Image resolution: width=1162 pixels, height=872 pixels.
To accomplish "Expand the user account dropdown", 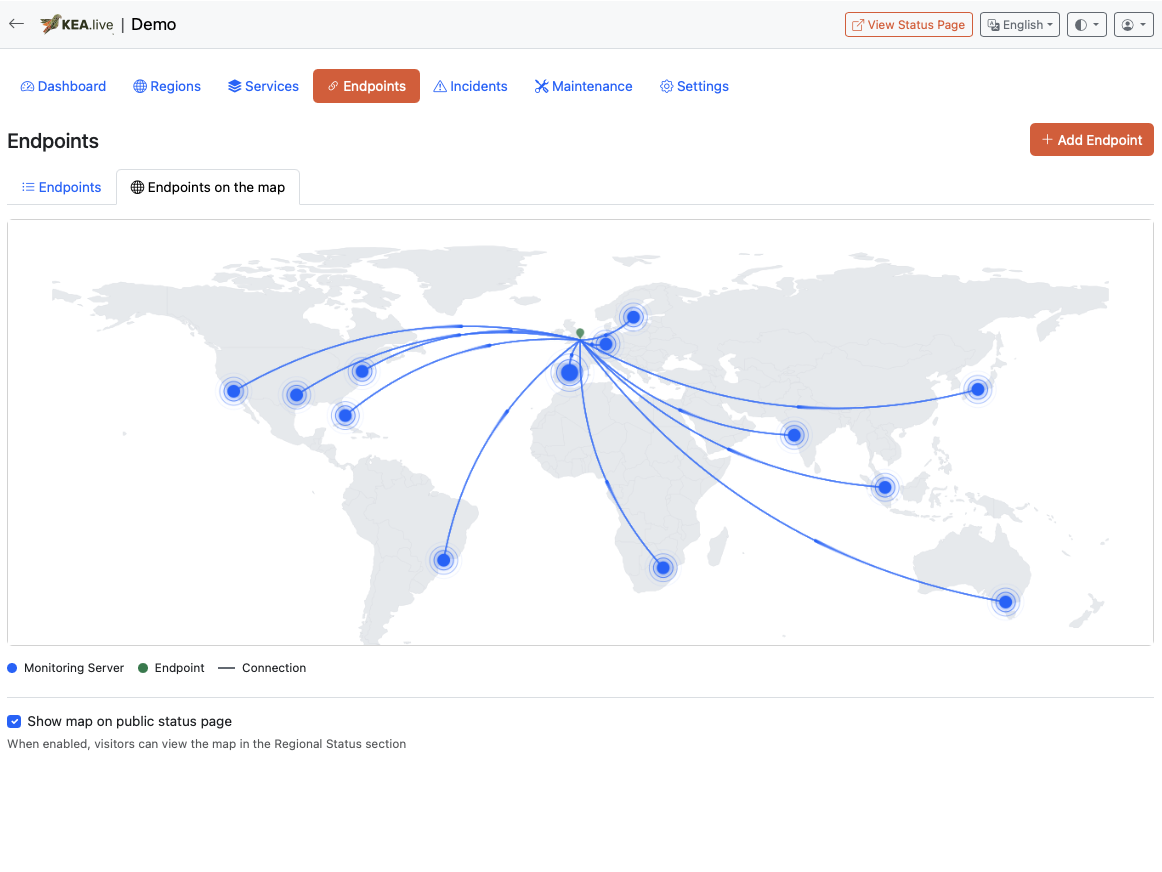I will click(x=1134, y=24).
